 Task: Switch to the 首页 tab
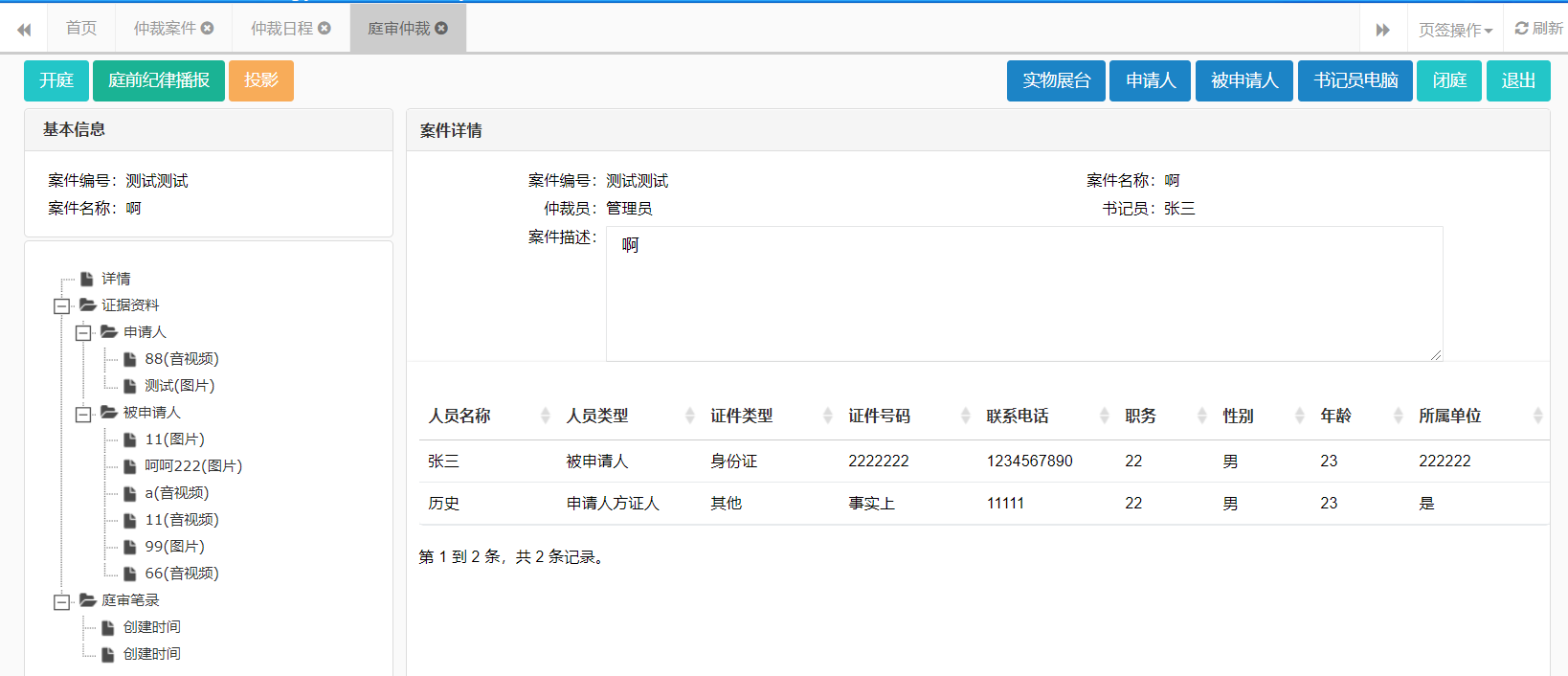coord(81,29)
